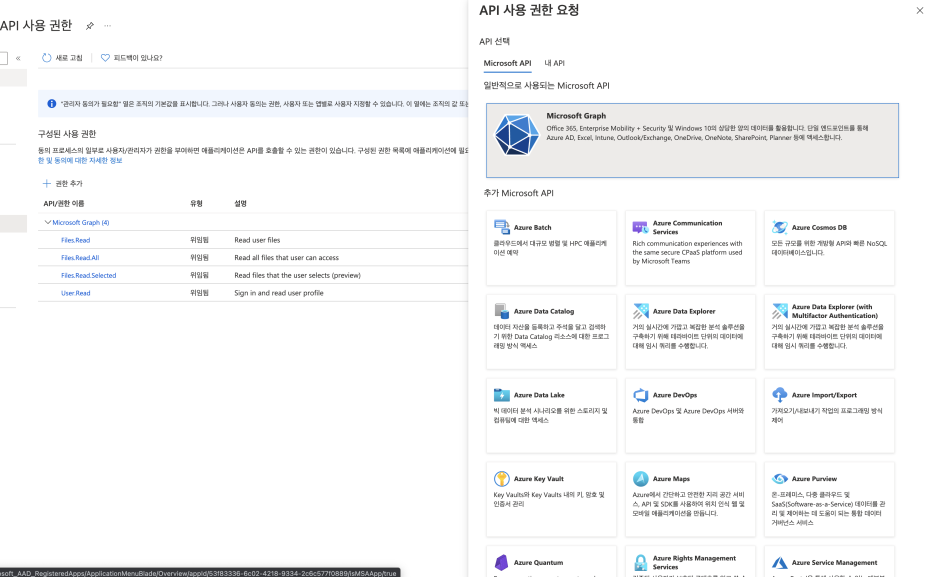Open the Files.Read permission link
Viewport: 936px width, 577px height.
pyautogui.click(x=75, y=240)
